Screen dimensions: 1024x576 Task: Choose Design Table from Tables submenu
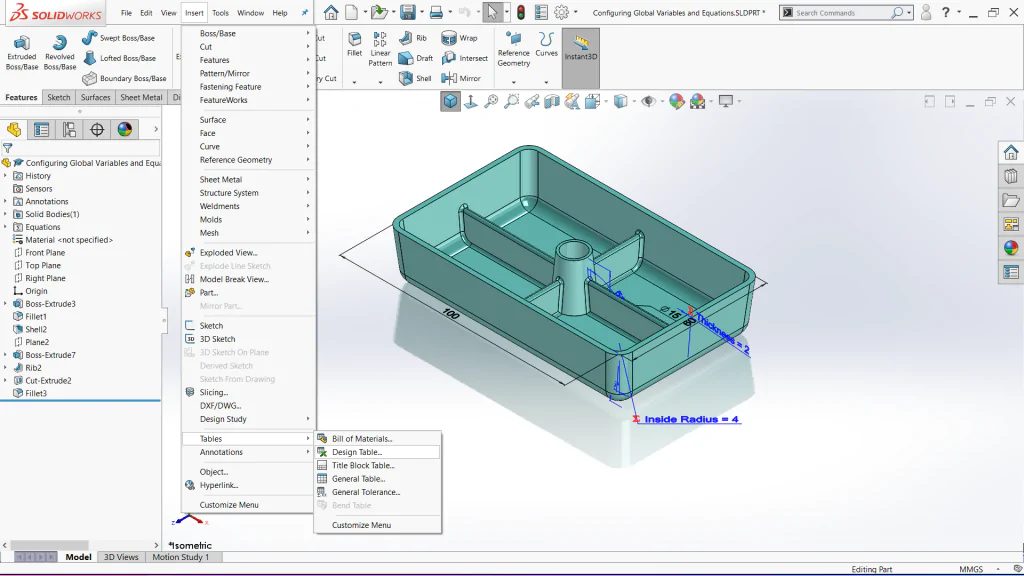pos(377,452)
